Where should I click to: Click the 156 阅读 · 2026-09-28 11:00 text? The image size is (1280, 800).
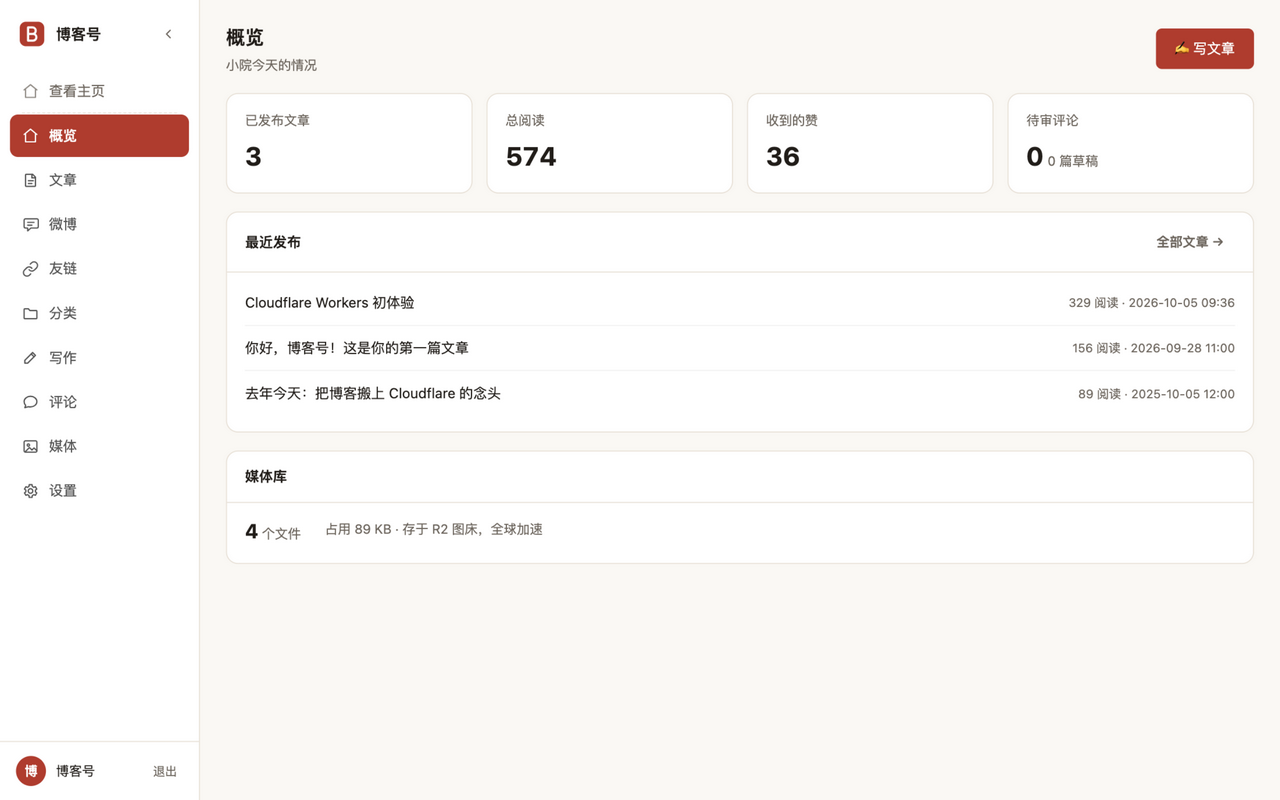tap(1153, 348)
